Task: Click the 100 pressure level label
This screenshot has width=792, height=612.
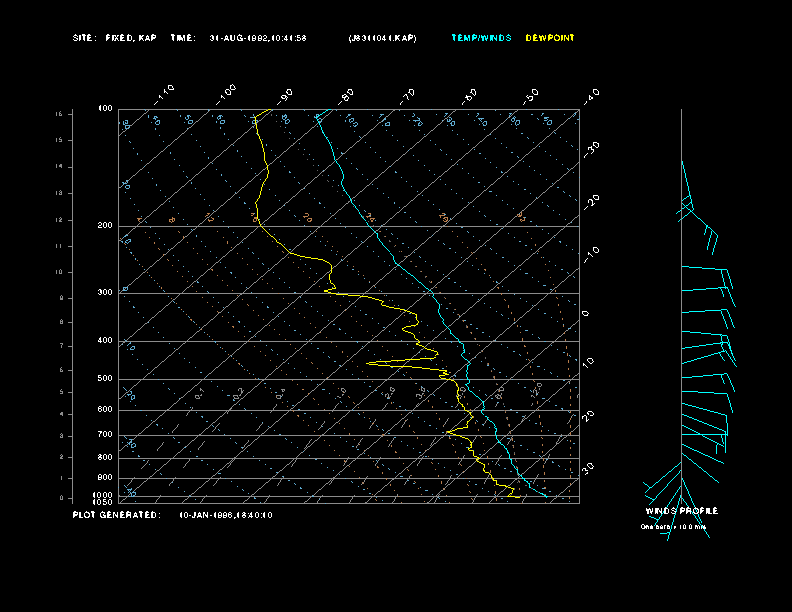Action: 105,109
